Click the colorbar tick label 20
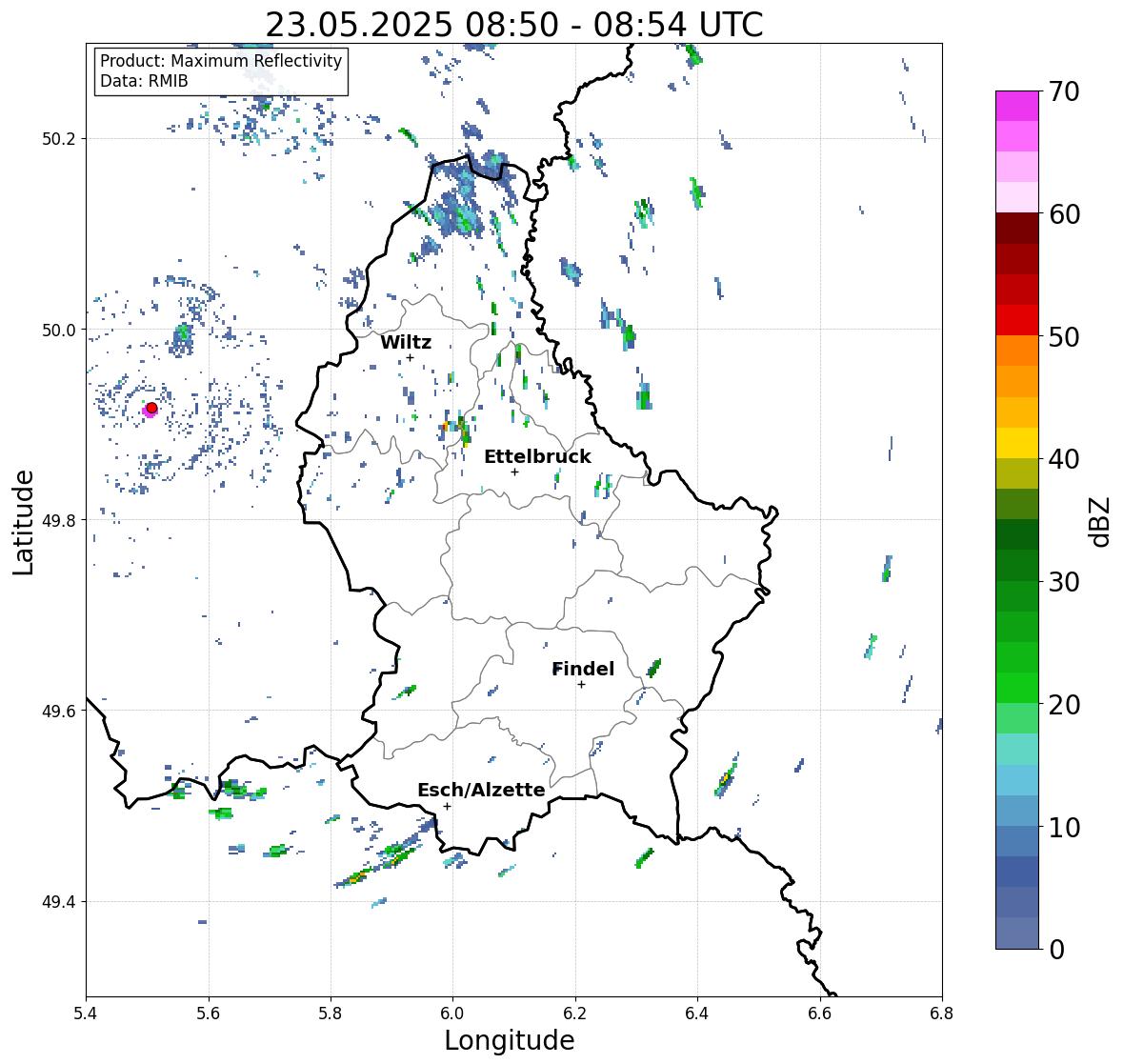This screenshot has width=1123, height=1064. [x=1064, y=705]
